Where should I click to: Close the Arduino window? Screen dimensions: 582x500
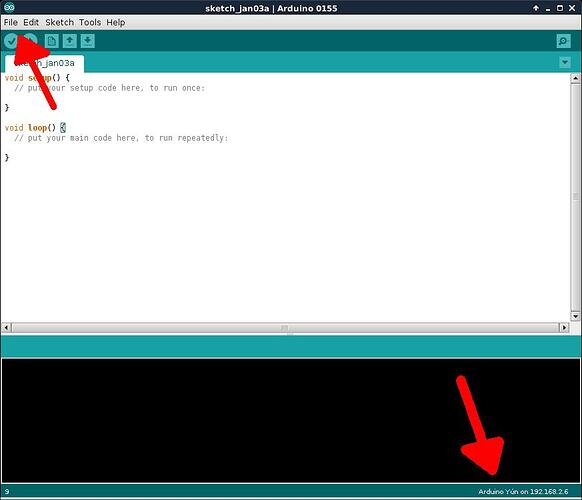[572, 8]
